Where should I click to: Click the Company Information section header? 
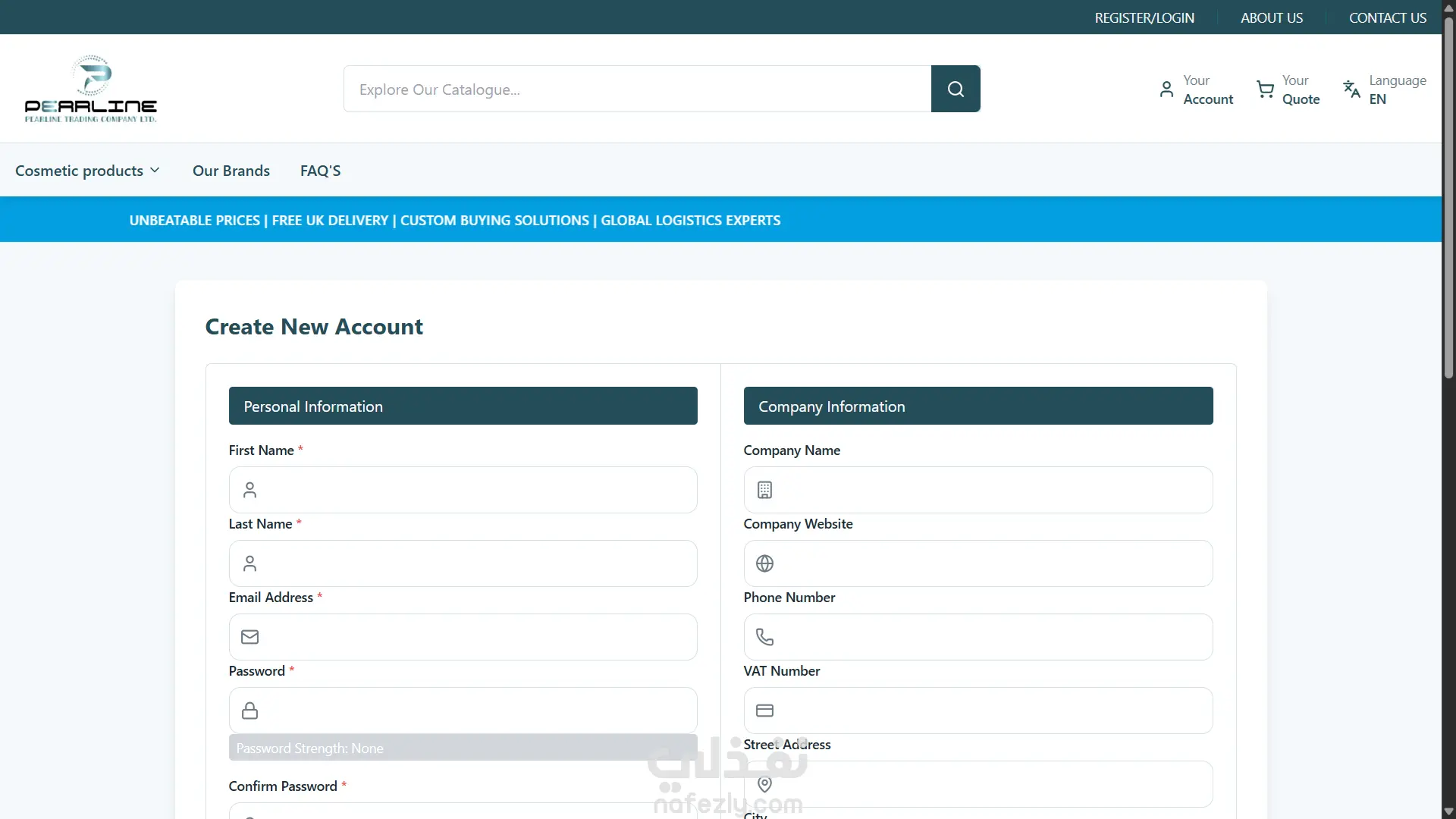(x=978, y=406)
